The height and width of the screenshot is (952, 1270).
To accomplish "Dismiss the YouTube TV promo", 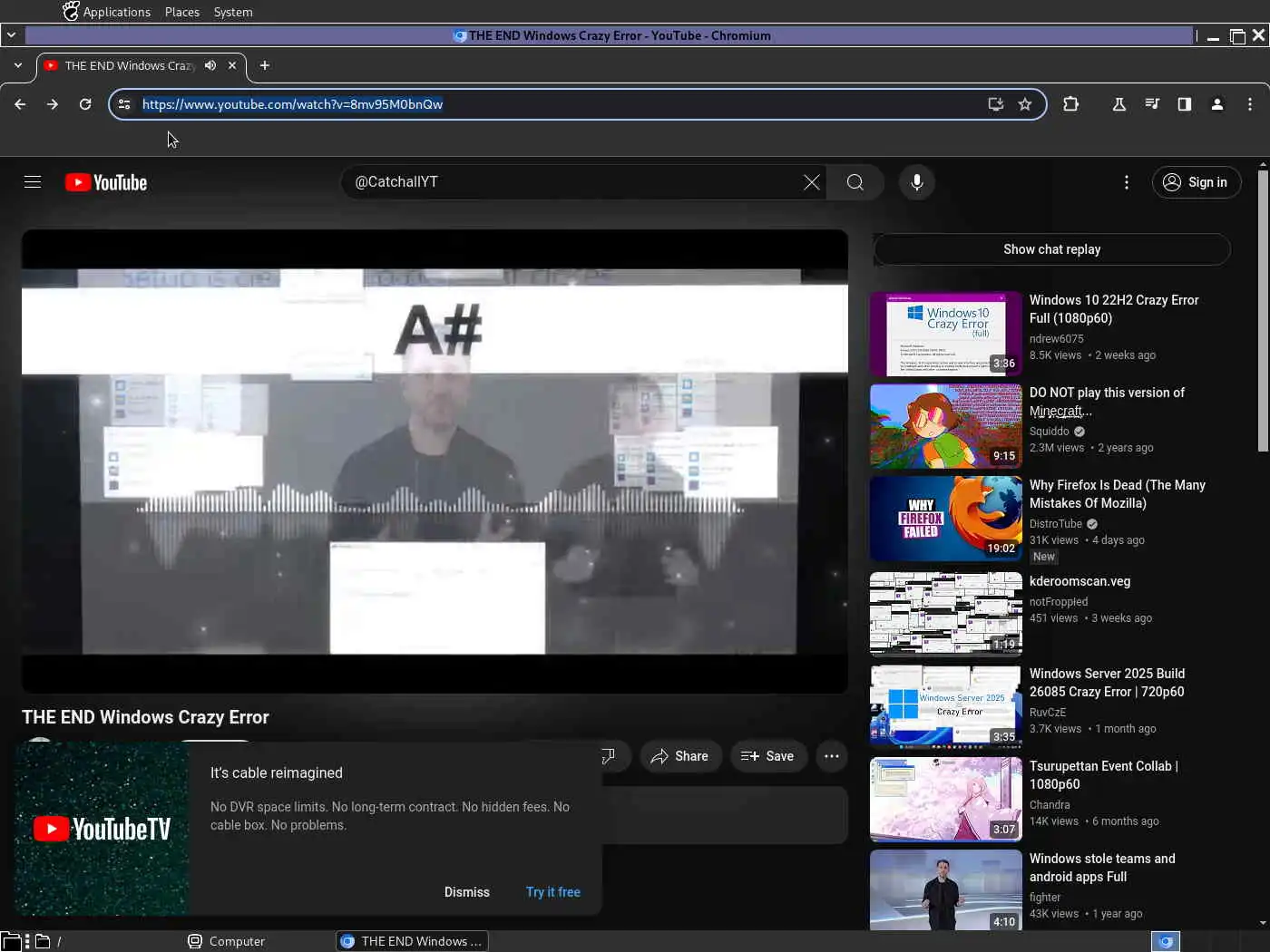I will [467, 892].
